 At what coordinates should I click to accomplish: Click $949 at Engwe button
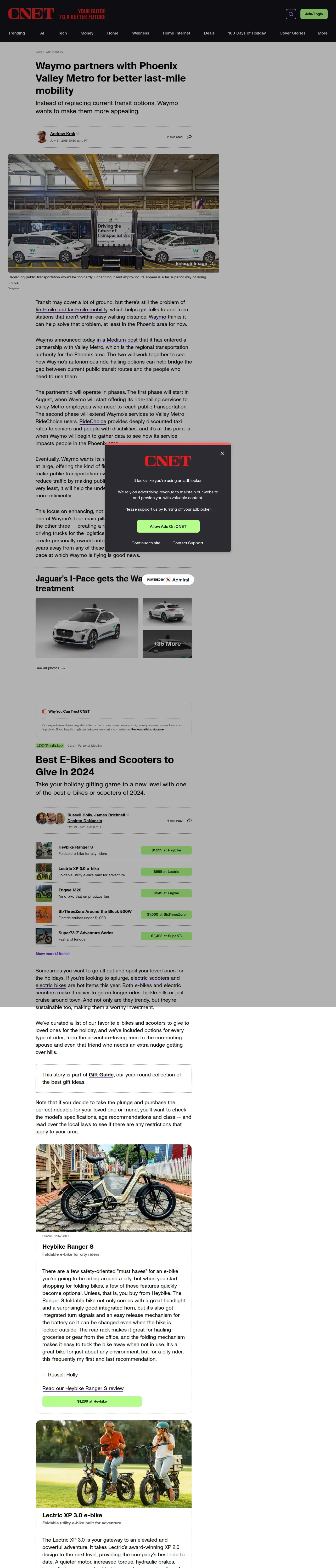coord(166,893)
